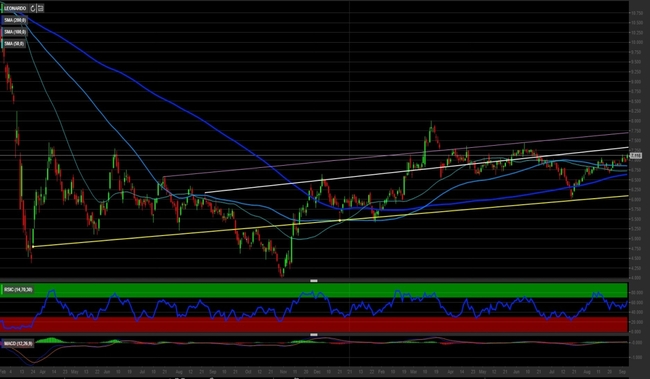Click the refresh icon beside the LEONARDO label

[33, 8]
